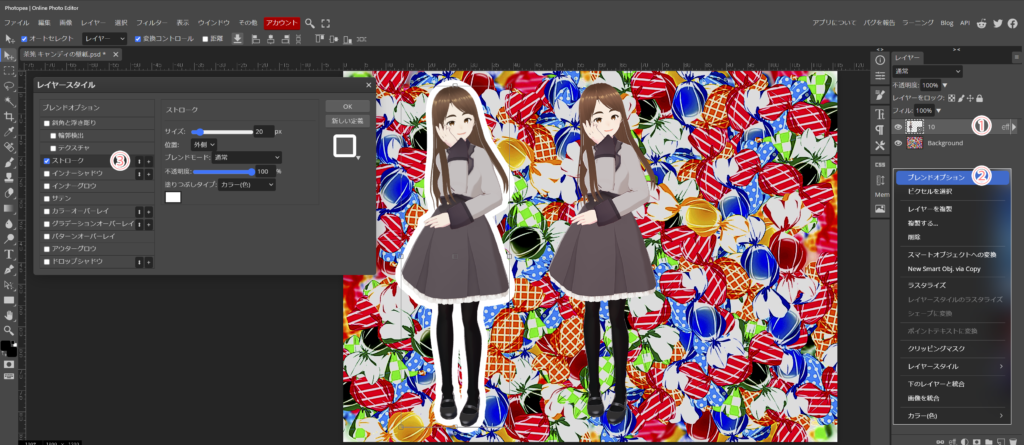Click the OK button in the layer style dialog
Viewport: 1024px width, 445px height.
coord(346,105)
